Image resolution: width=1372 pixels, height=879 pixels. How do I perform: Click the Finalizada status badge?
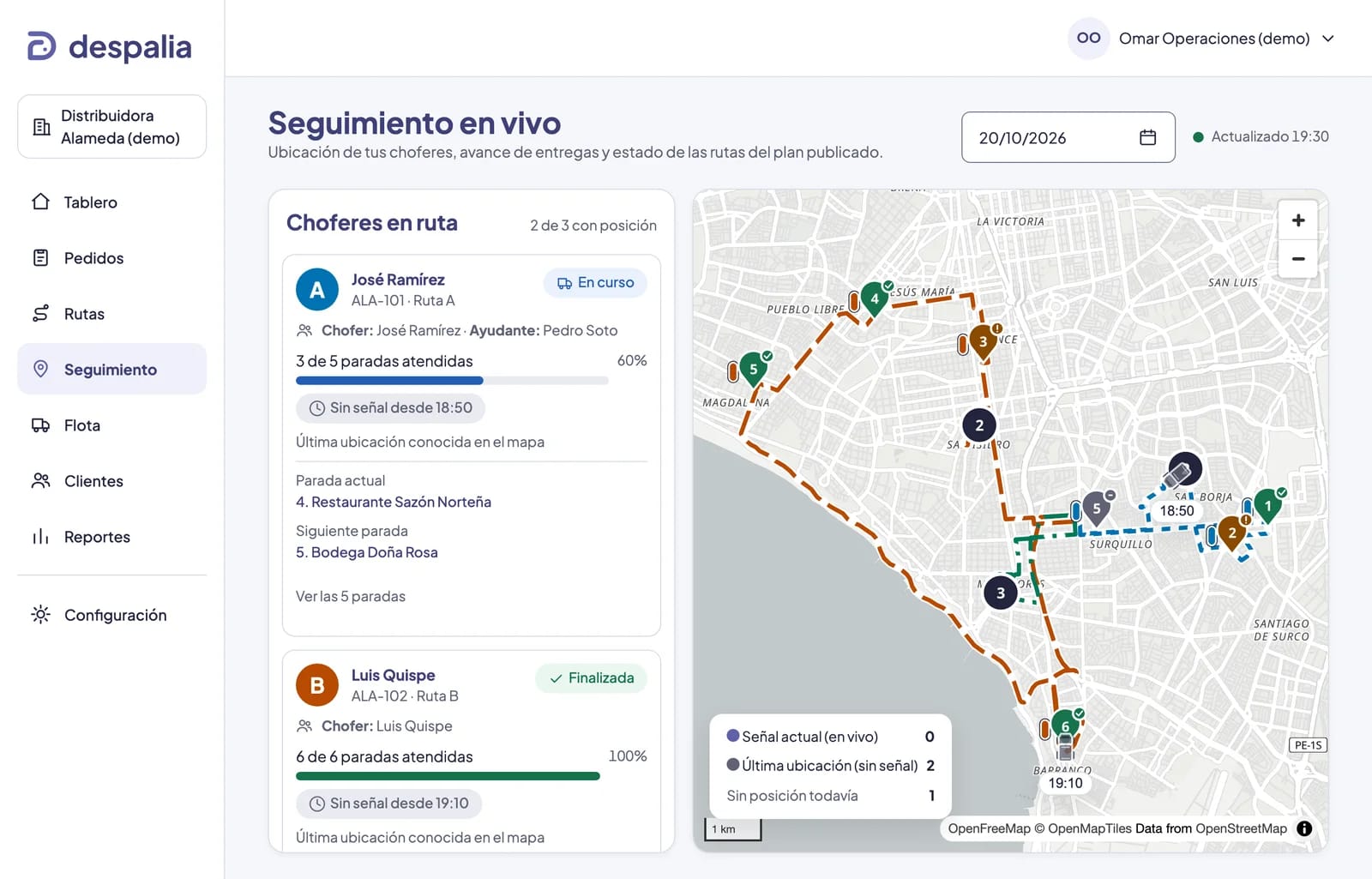pyautogui.click(x=592, y=678)
